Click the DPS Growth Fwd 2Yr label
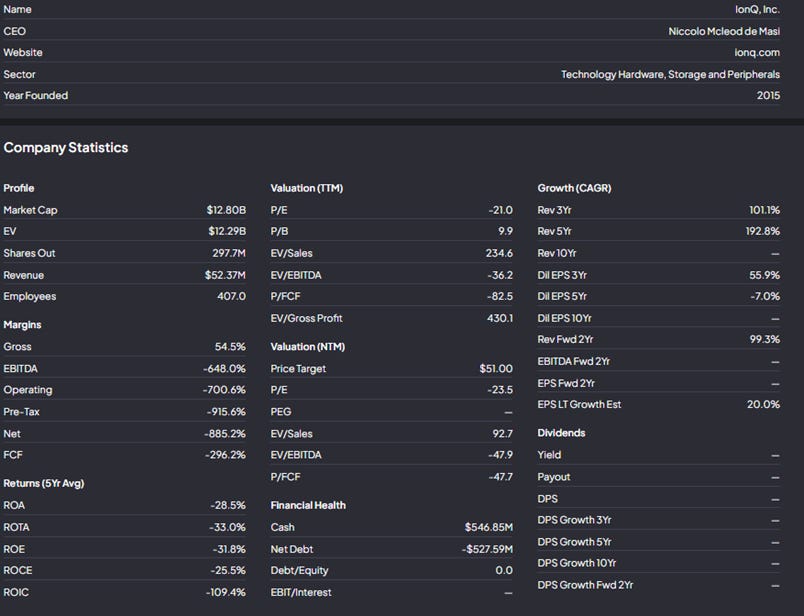Viewport: 804px width, 616px height. 586,585
